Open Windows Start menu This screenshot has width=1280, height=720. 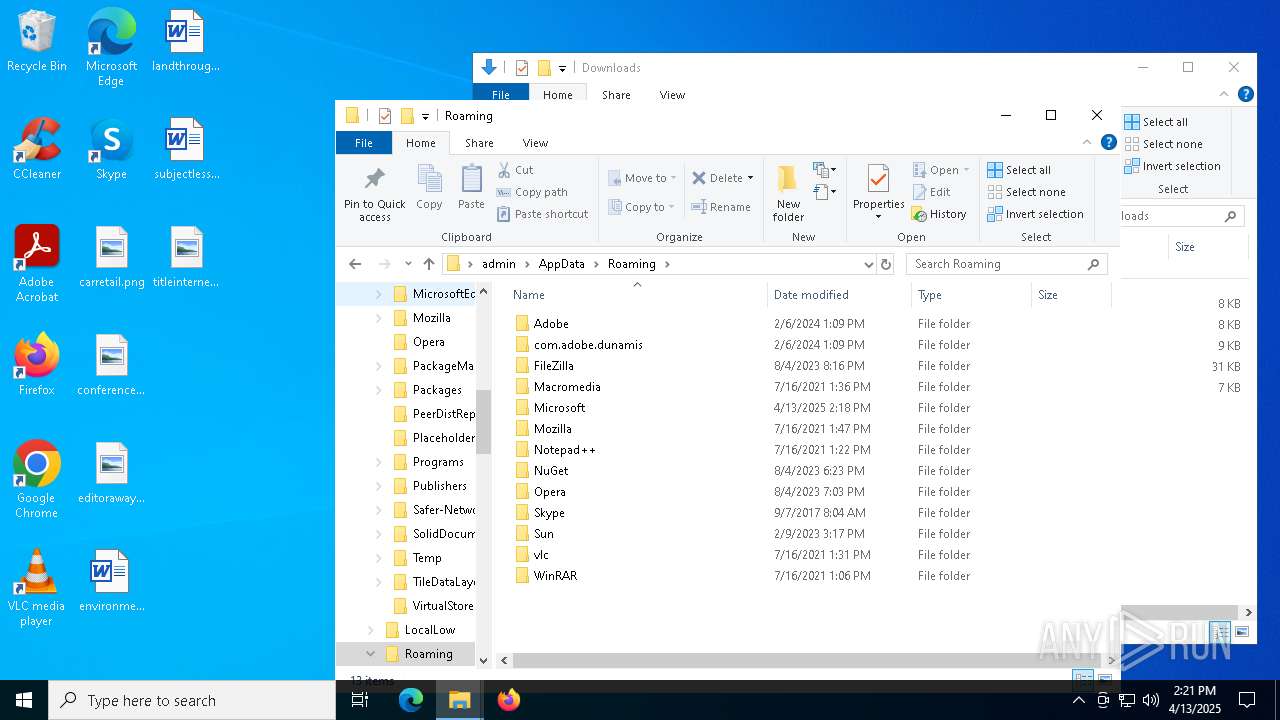pos(24,700)
